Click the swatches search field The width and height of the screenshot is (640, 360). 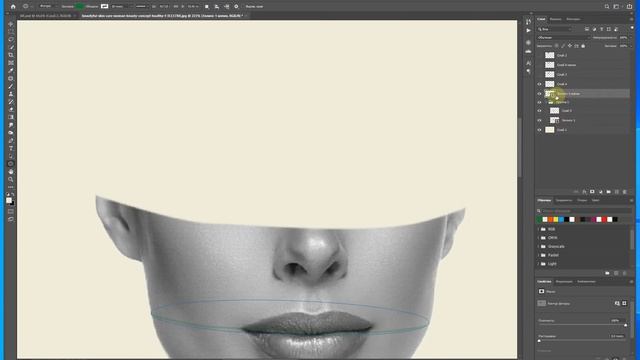click(x=584, y=211)
